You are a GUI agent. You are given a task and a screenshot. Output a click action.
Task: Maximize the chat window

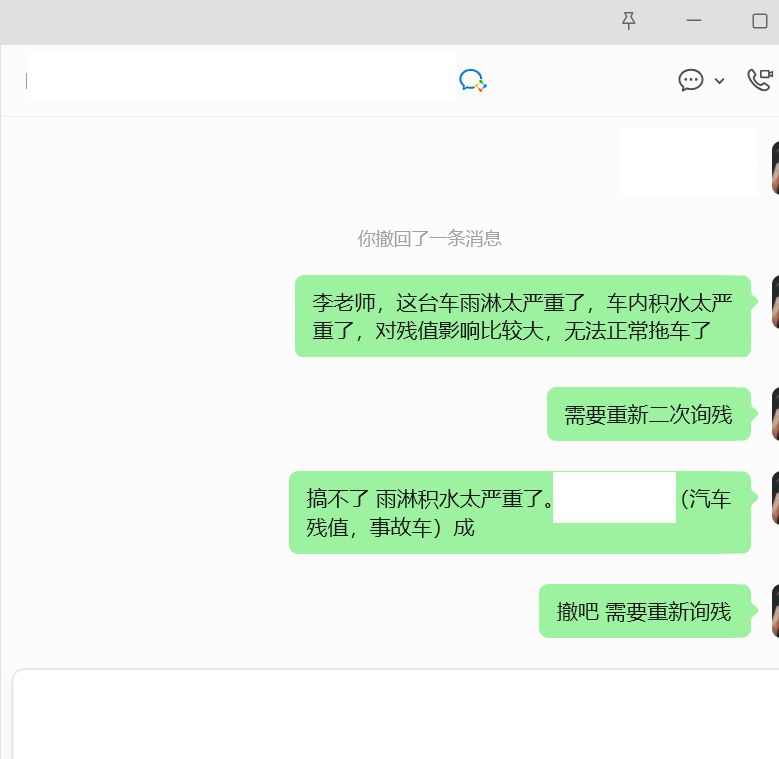pyautogui.click(x=759, y=21)
